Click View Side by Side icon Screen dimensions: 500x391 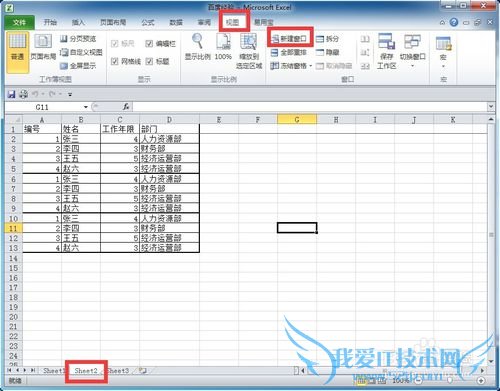click(x=365, y=39)
